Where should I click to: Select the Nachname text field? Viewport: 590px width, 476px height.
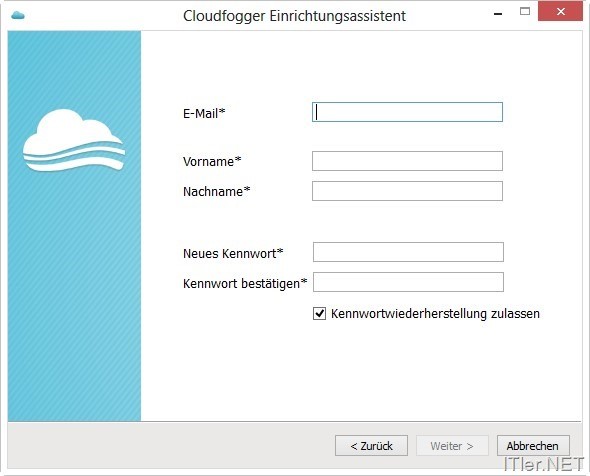pos(407,191)
